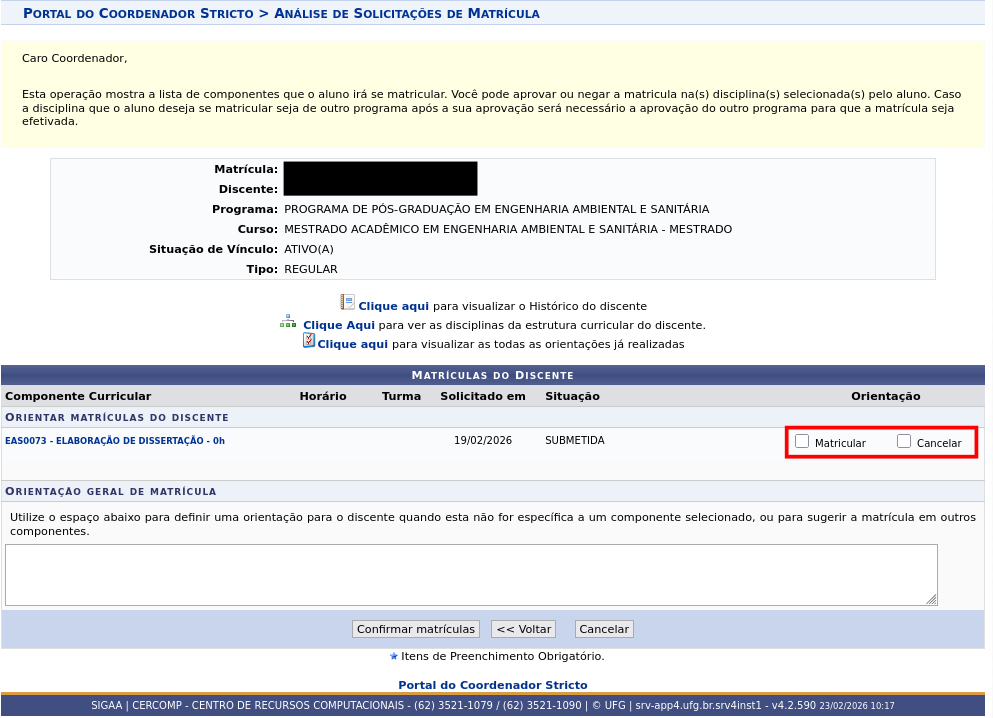Click the Histórico do discente notebook icon
The image size is (993, 718).
[345, 301]
